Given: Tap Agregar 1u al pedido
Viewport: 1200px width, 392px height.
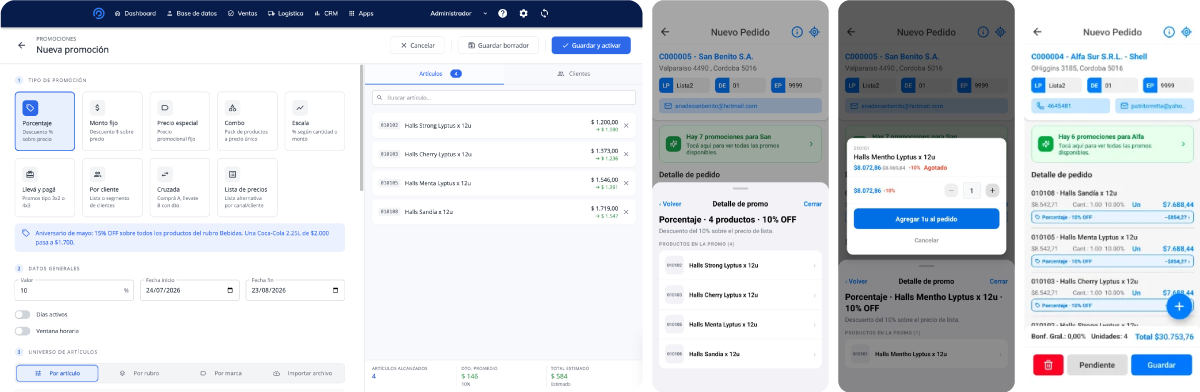Looking at the screenshot, I should [926, 219].
